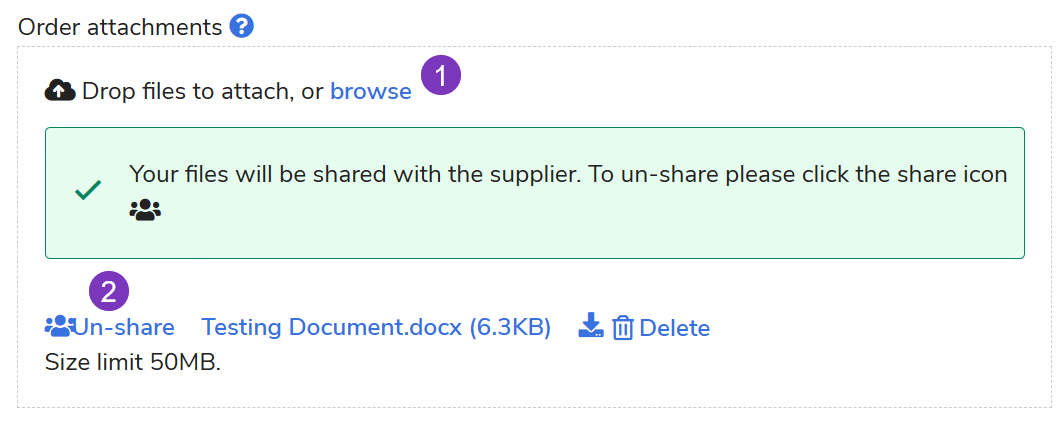Click the cloud upload icon

pyautogui.click(x=60, y=92)
